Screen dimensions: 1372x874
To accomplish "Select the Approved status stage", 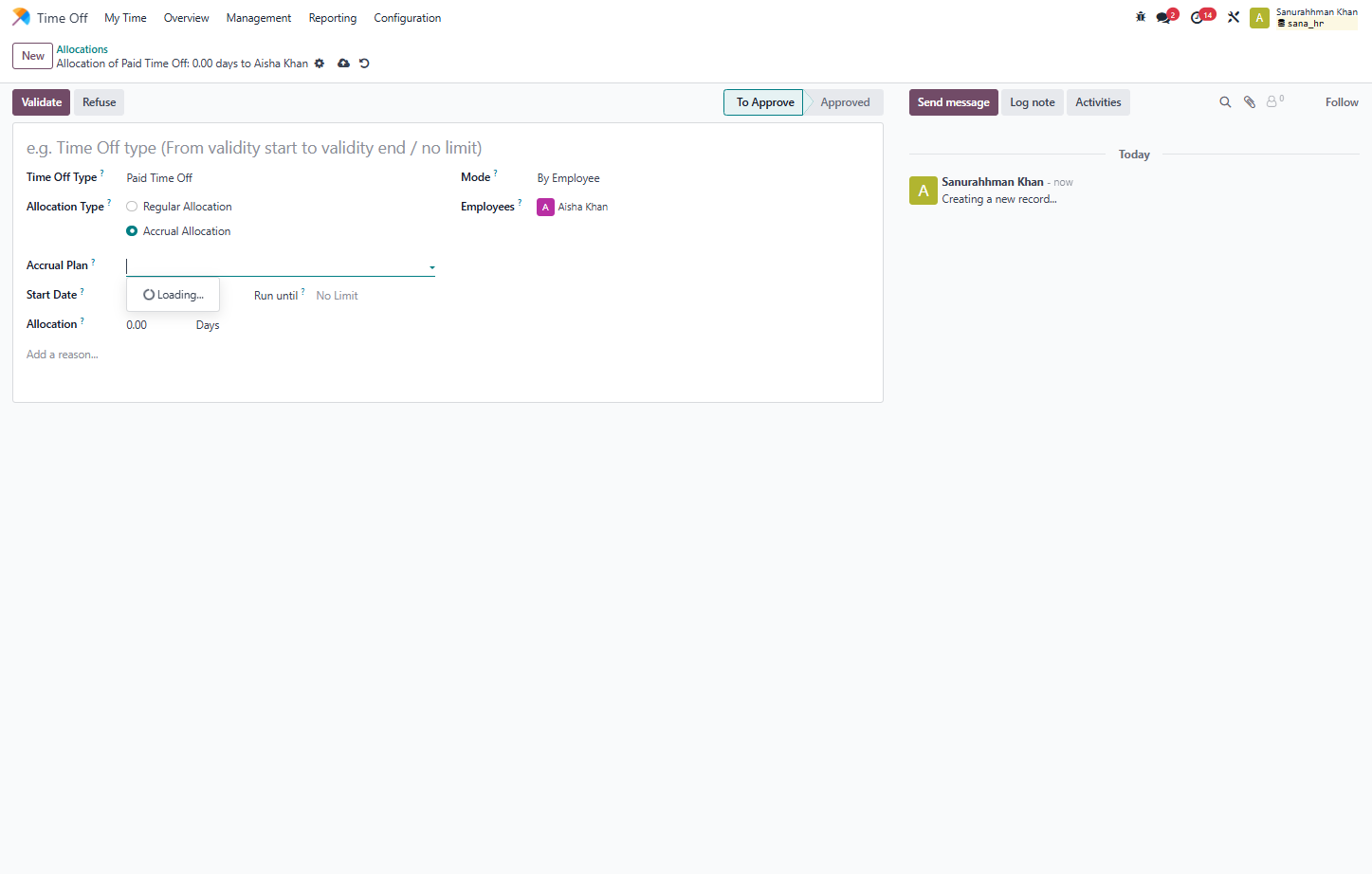I will (x=845, y=102).
